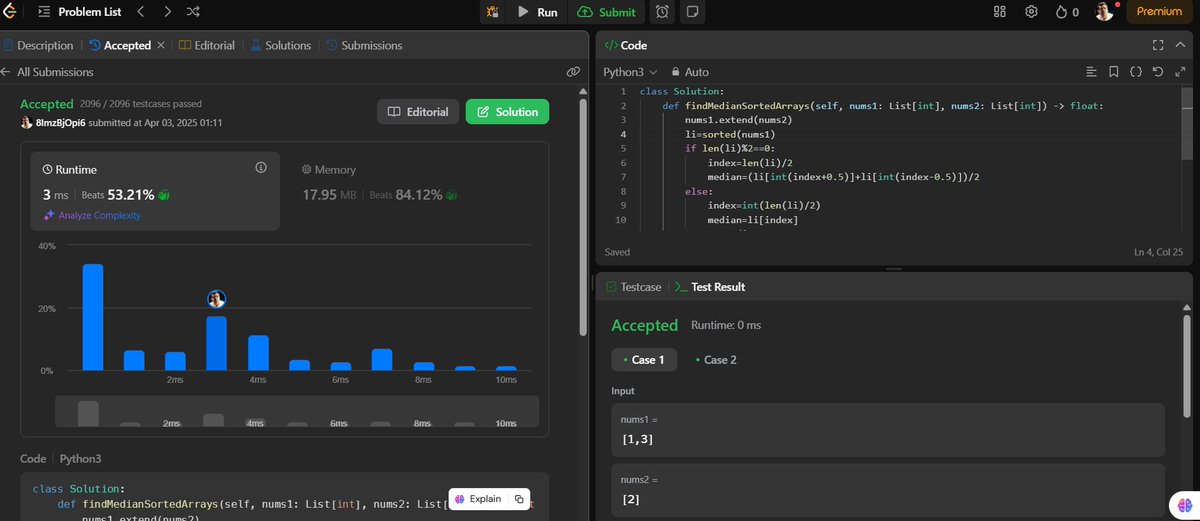Screen dimensions: 1200x521
Task: Click the debugger bug icon
Action: click(492, 12)
